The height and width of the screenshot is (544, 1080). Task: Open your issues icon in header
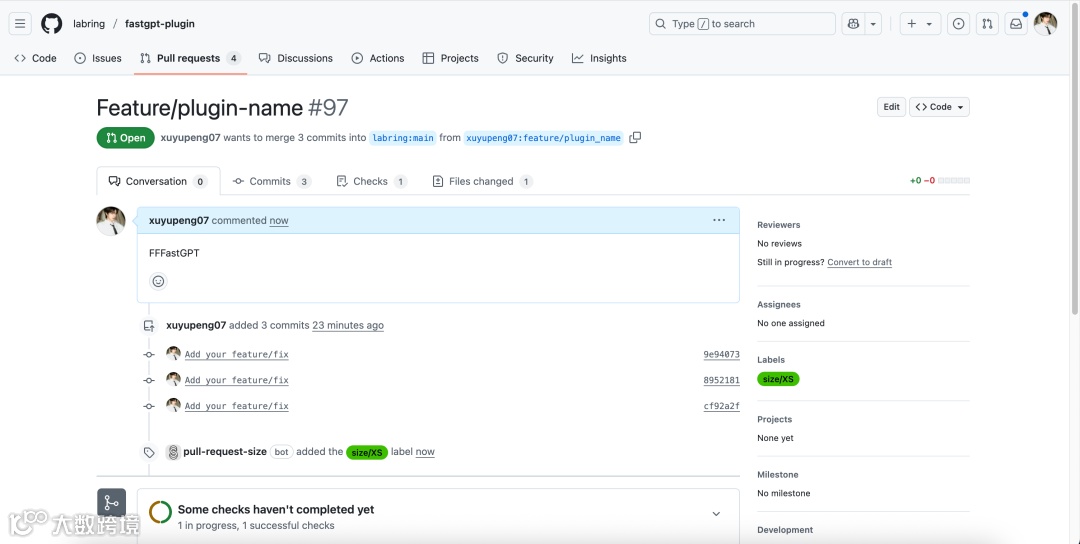(958, 23)
